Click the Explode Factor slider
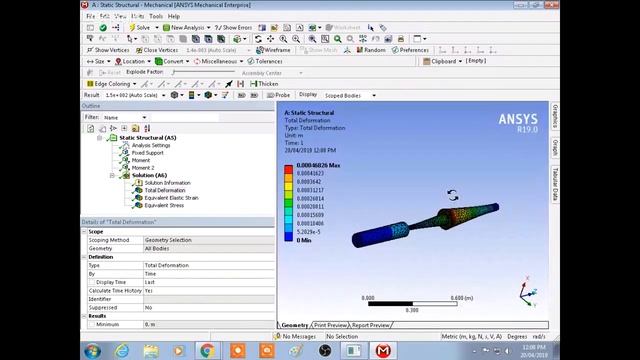The width and height of the screenshot is (640, 360). (x=204, y=72)
